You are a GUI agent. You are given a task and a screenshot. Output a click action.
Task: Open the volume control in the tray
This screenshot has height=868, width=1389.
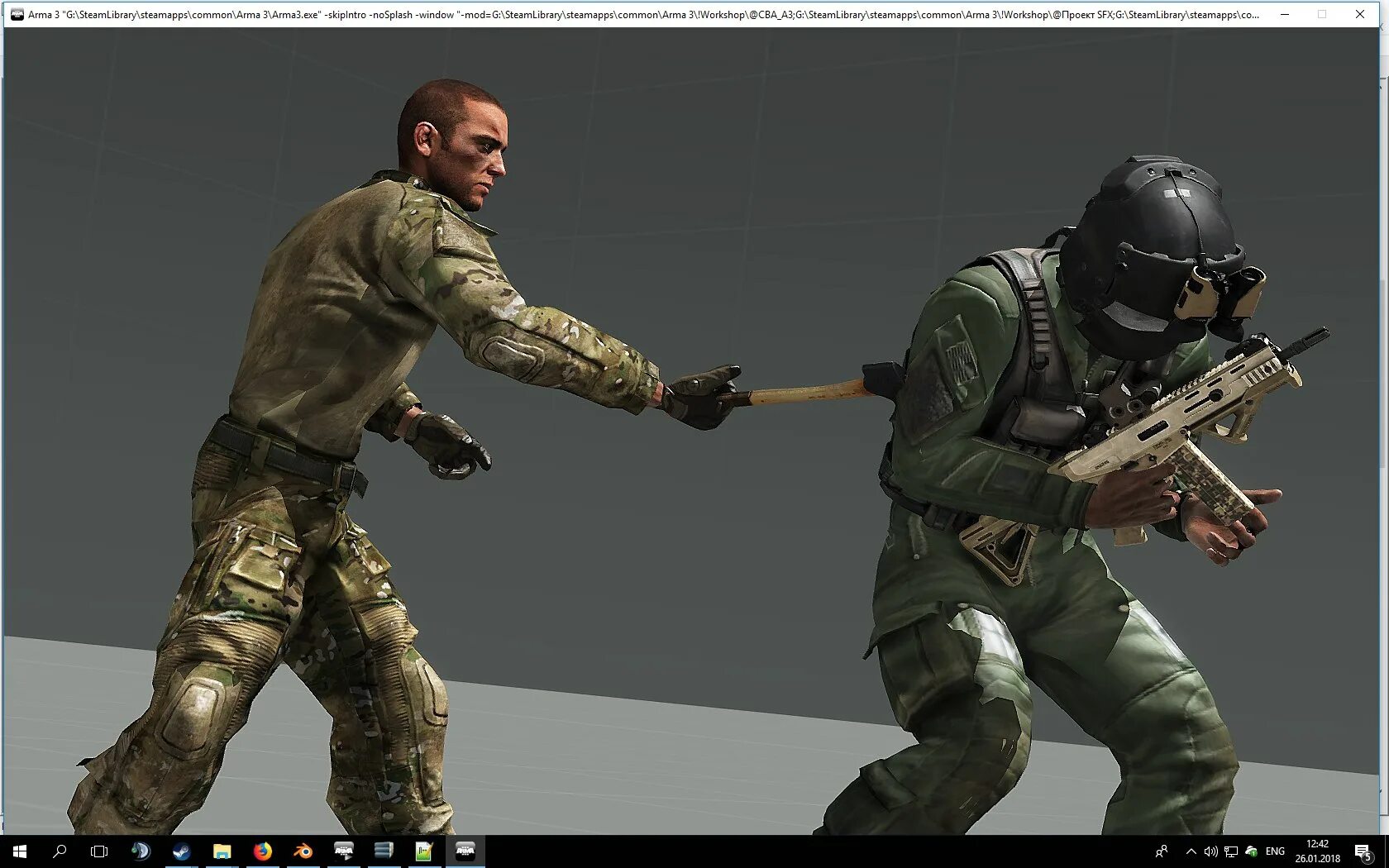pos(1210,851)
